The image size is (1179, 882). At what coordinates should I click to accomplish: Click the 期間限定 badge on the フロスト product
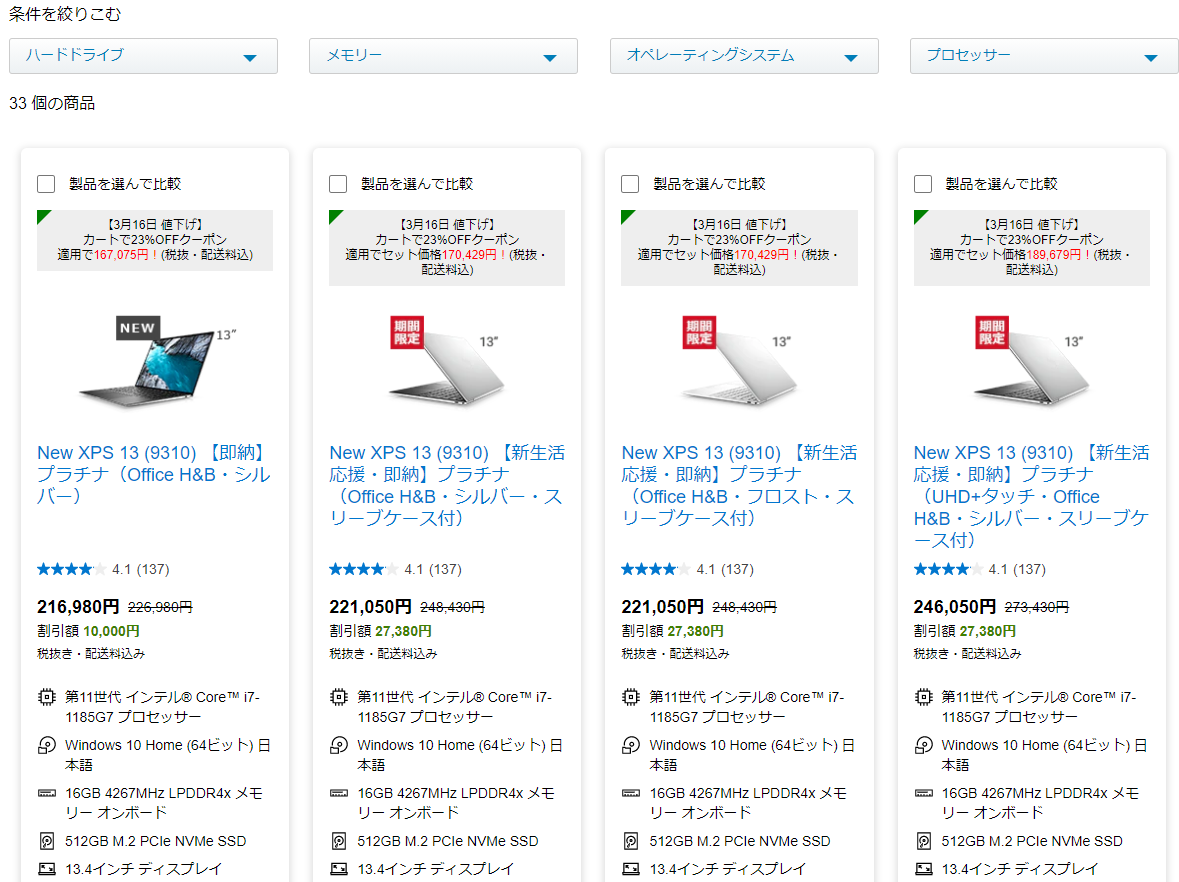pyautogui.click(x=699, y=332)
